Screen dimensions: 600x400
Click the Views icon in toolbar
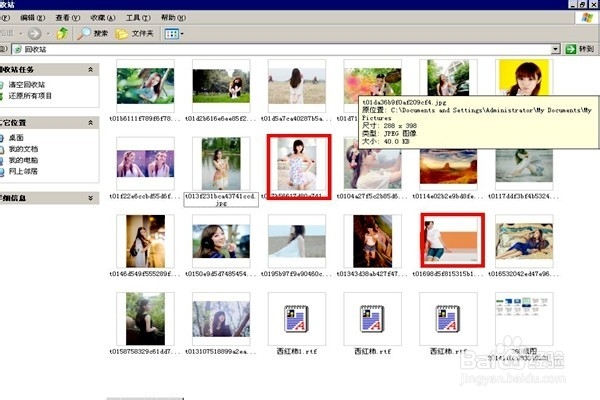pos(171,34)
